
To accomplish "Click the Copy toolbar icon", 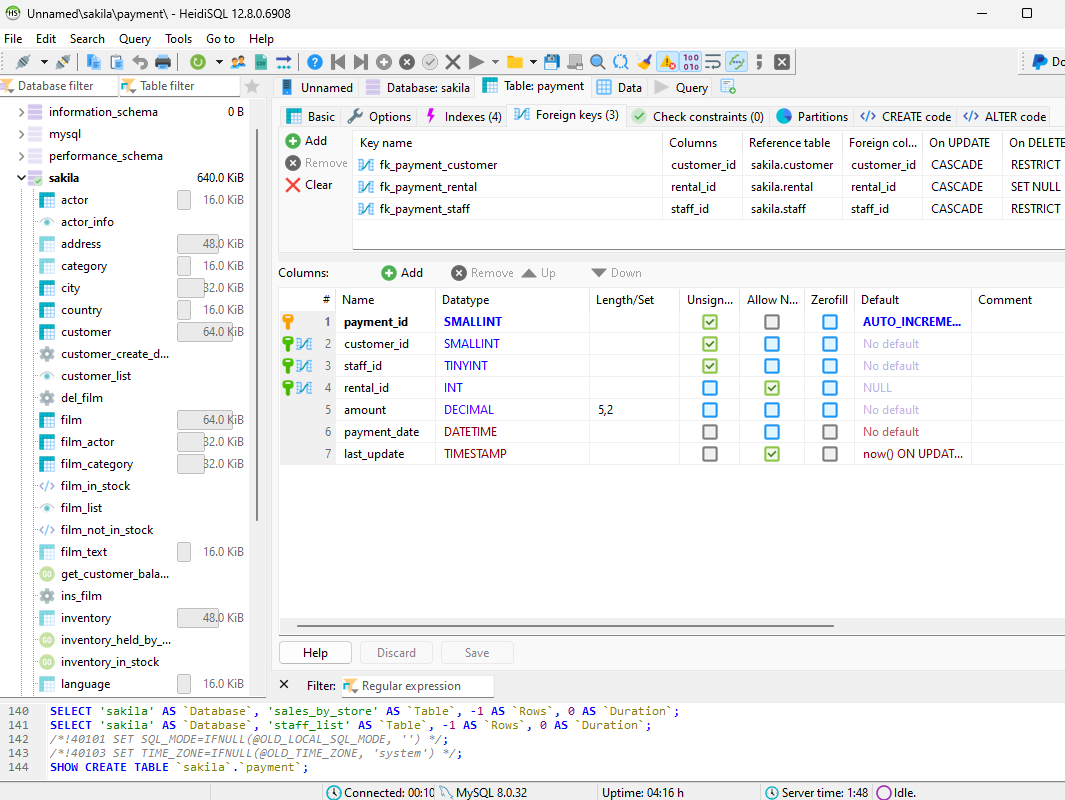I will [x=93, y=62].
